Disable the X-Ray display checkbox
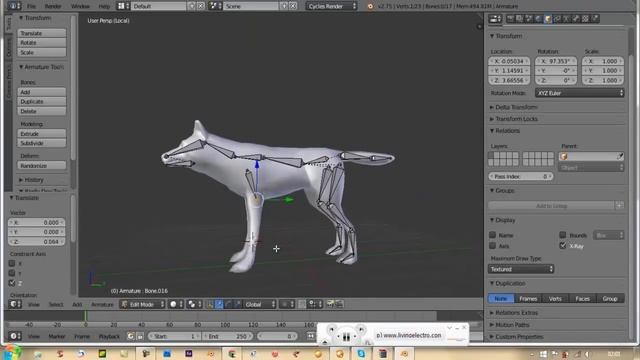The image size is (640, 360). tap(562, 245)
